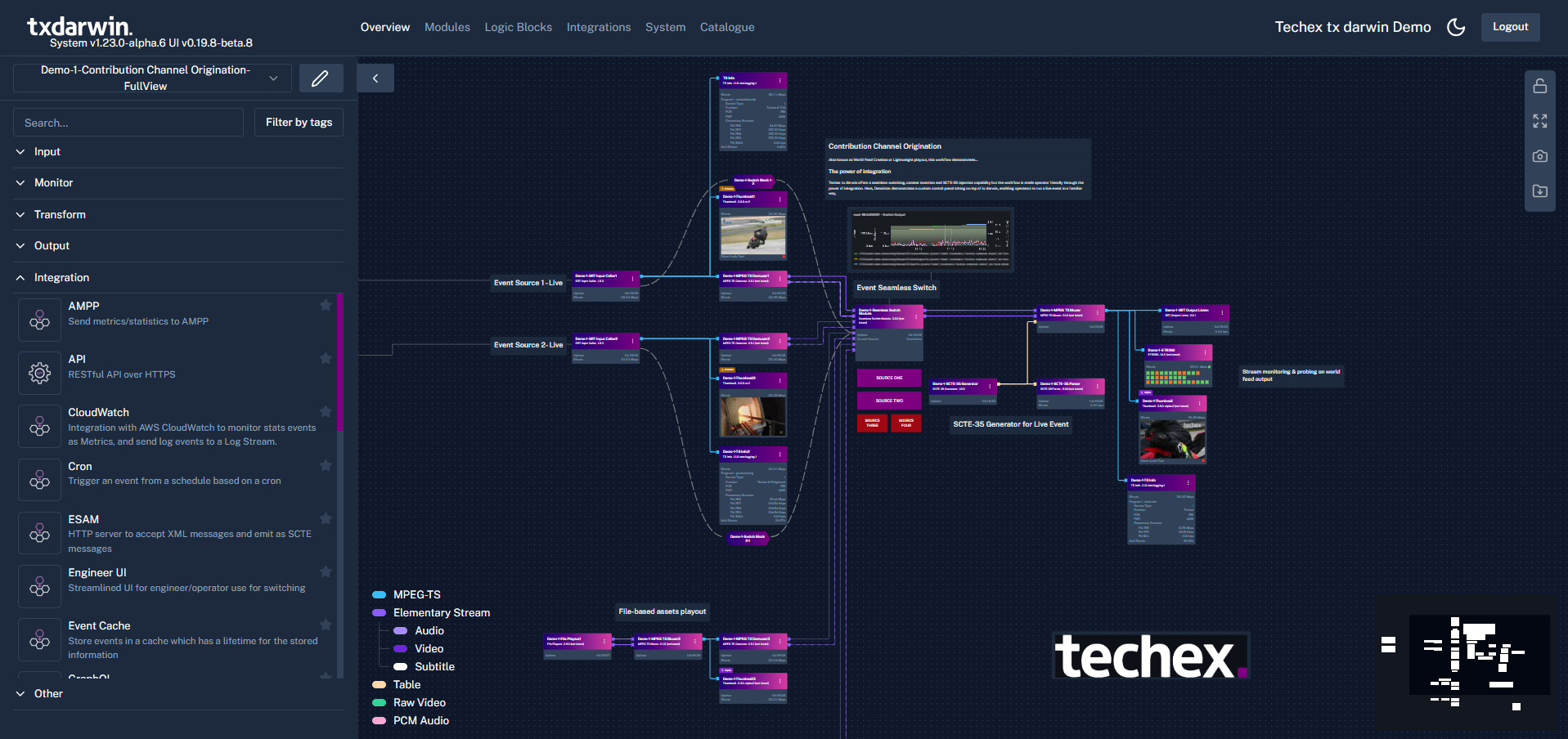Click the Filter by tags button
Image resolution: width=1568 pixels, height=739 pixels.
[299, 123]
